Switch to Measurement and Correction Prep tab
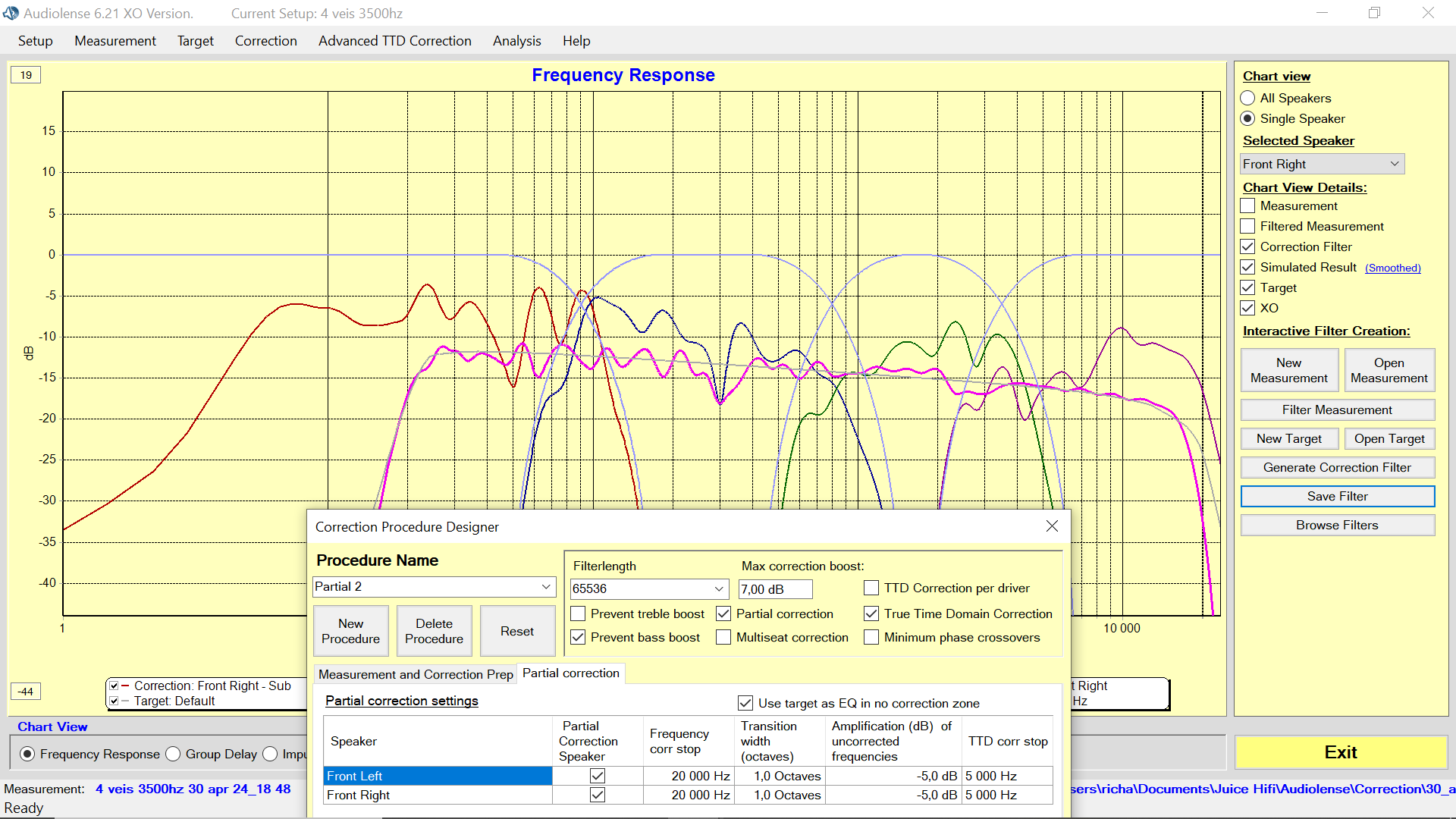Screen dimensions: 1456x819 [x=415, y=674]
